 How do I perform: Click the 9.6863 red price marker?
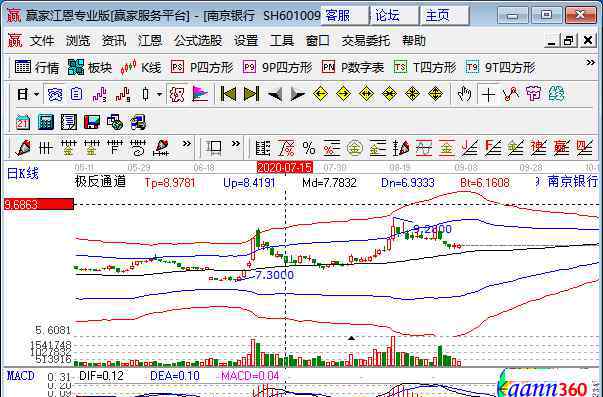(38, 204)
